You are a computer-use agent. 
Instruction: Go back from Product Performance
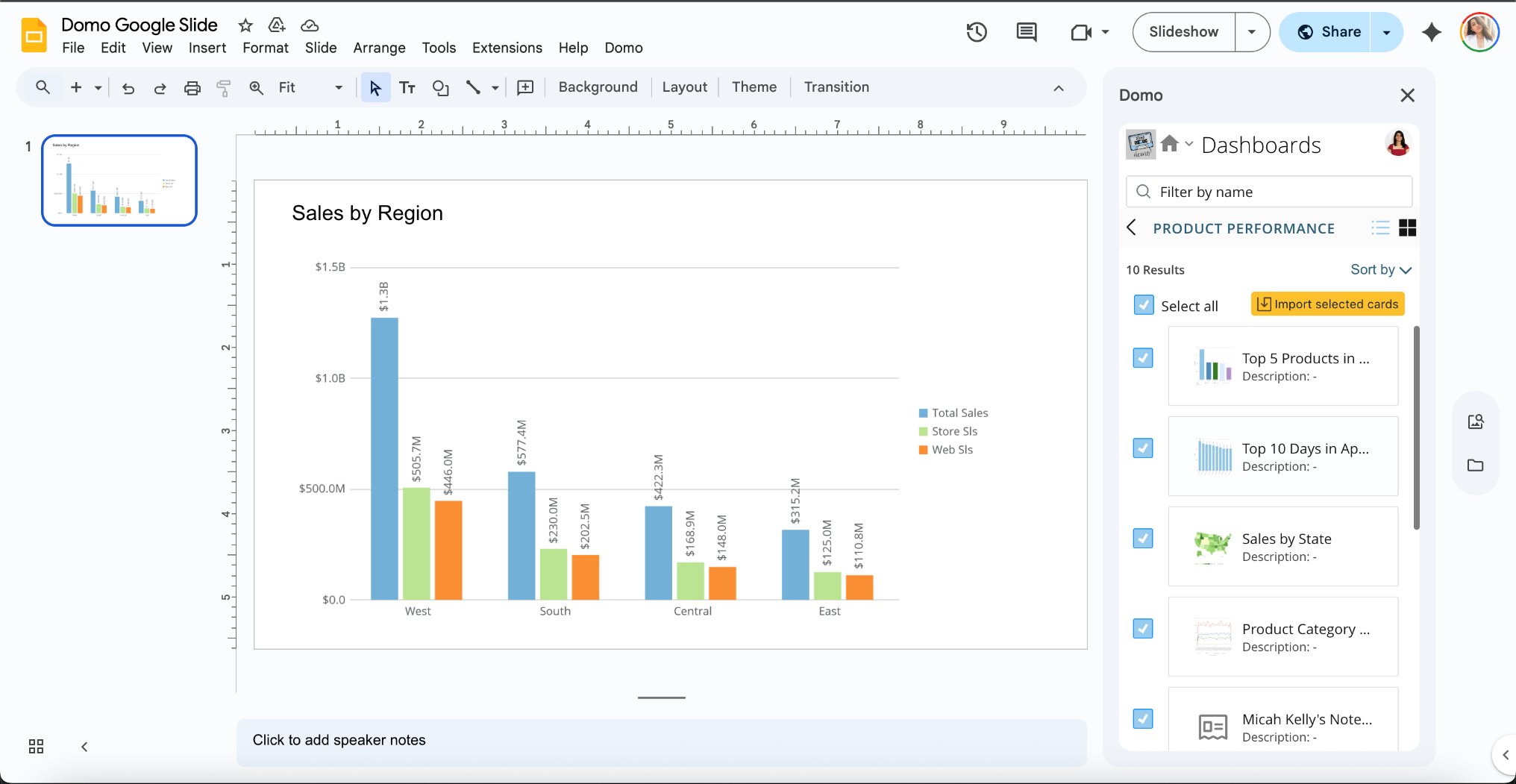tap(1131, 228)
